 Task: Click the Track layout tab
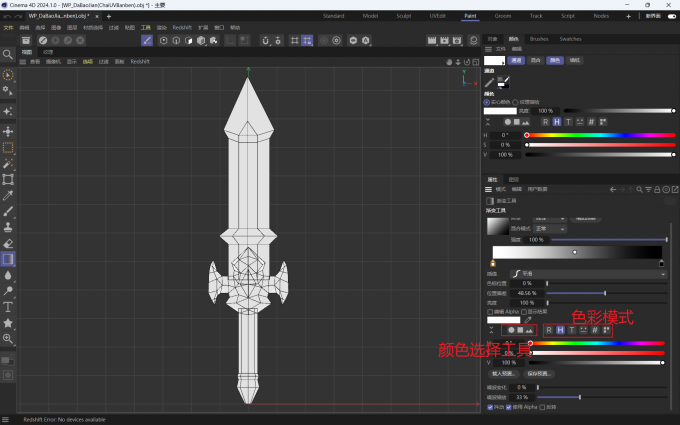(x=536, y=16)
